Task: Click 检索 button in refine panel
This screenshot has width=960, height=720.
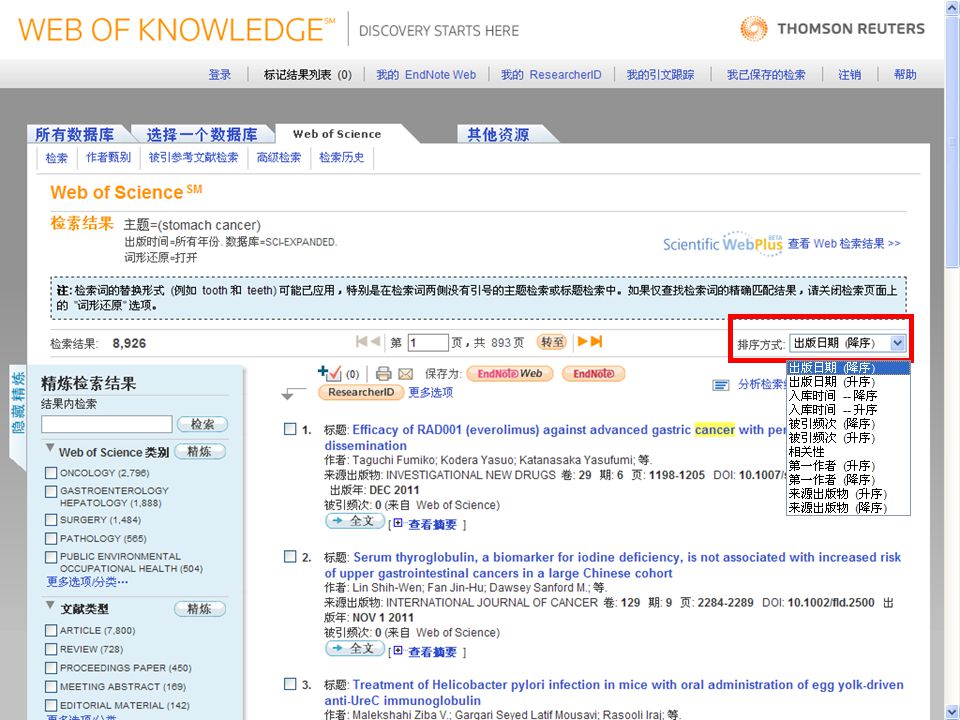Action: point(202,424)
